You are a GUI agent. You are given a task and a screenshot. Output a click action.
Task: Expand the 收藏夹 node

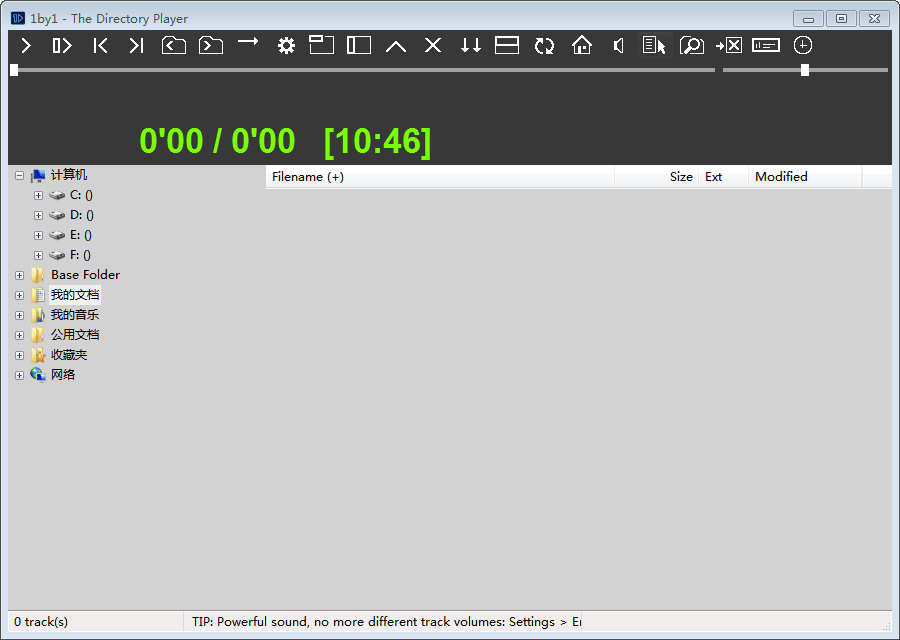click(x=20, y=355)
